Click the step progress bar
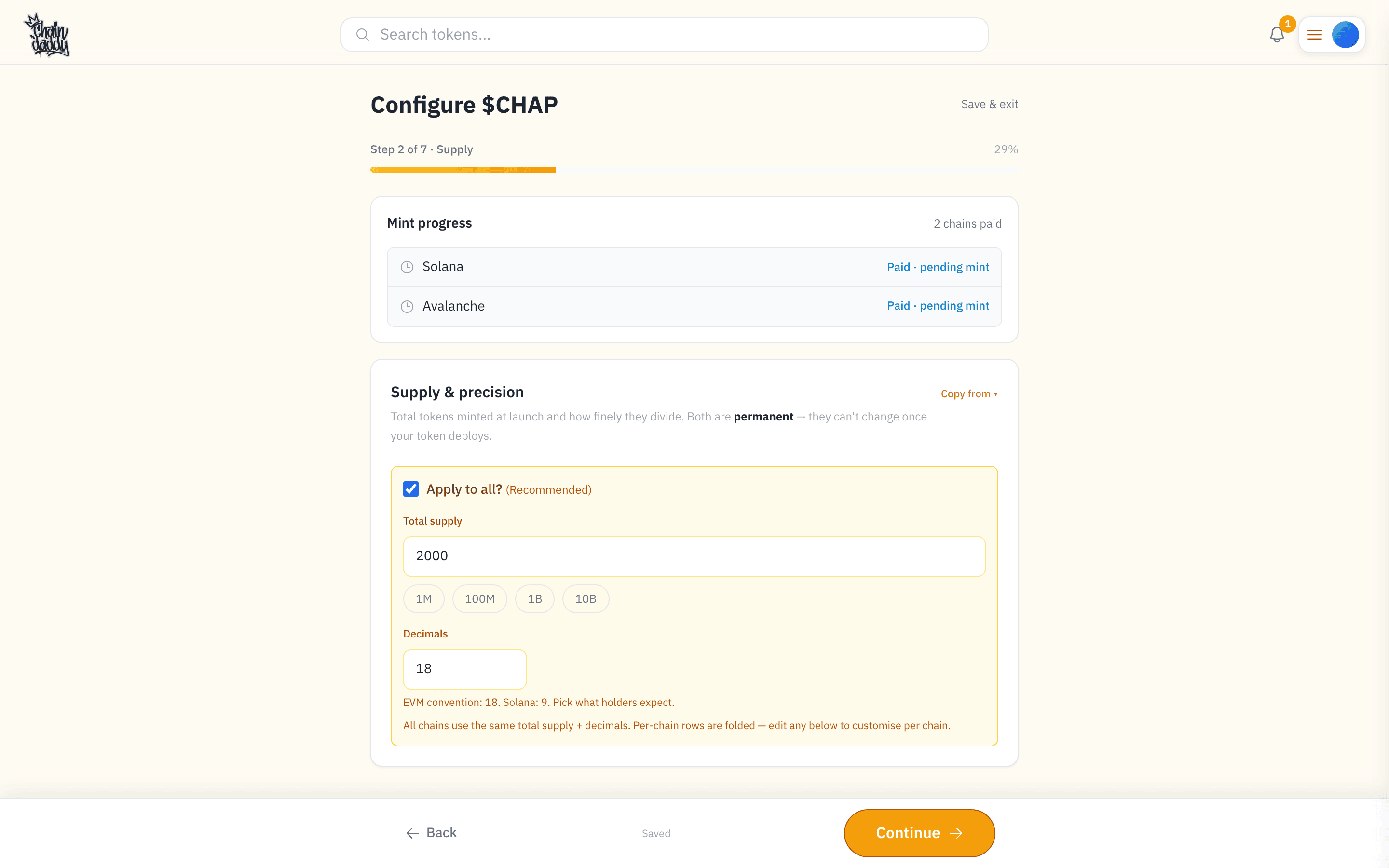The width and height of the screenshot is (1389, 868). [694, 170]
